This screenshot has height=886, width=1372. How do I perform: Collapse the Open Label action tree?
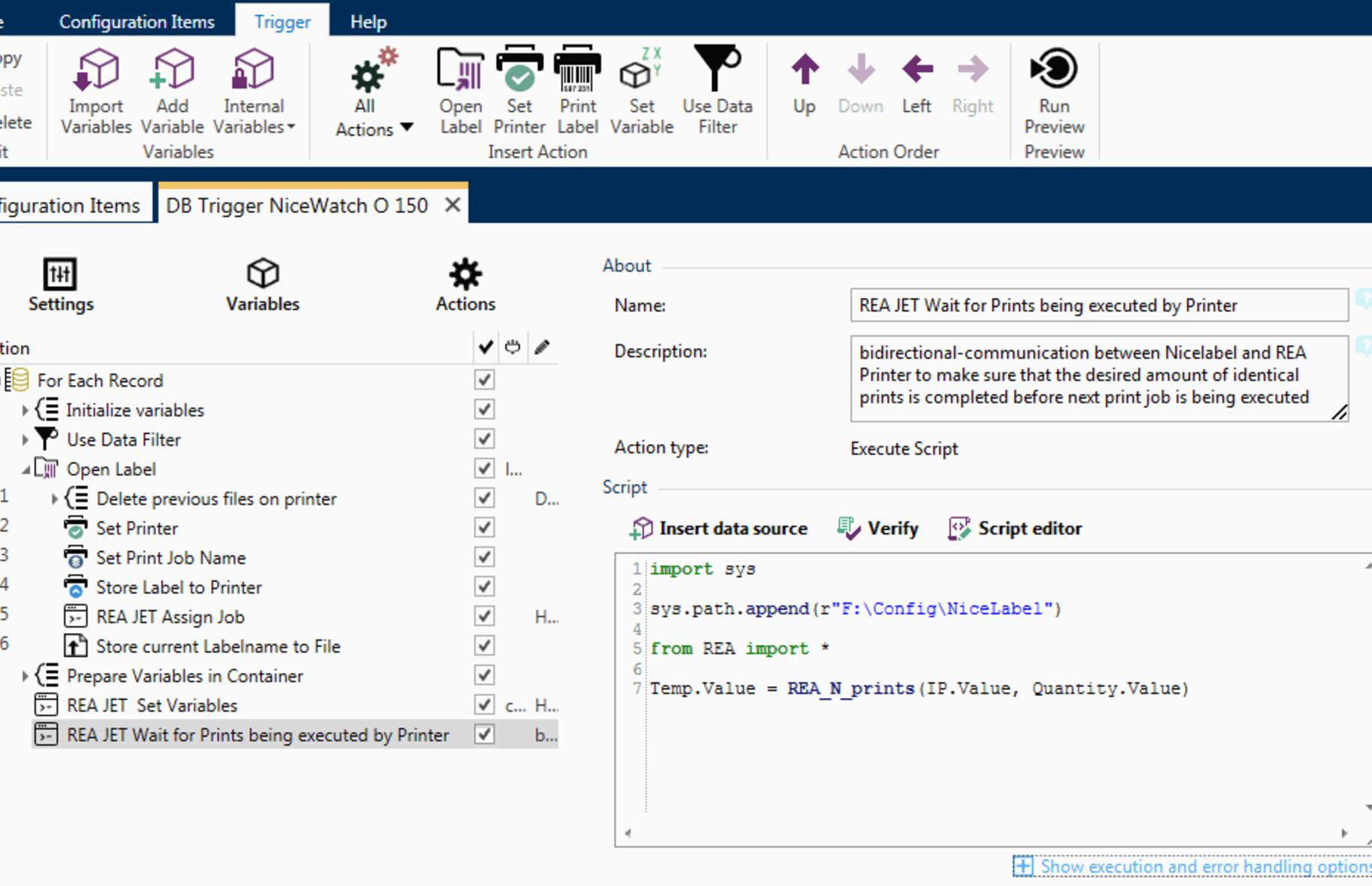click(x=25, y=469)
